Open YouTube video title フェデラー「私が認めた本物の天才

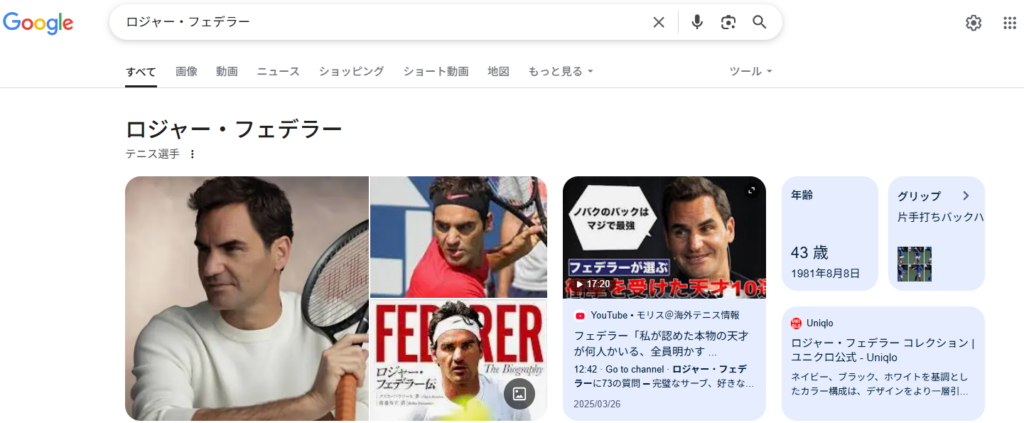(x=661, y=343)
